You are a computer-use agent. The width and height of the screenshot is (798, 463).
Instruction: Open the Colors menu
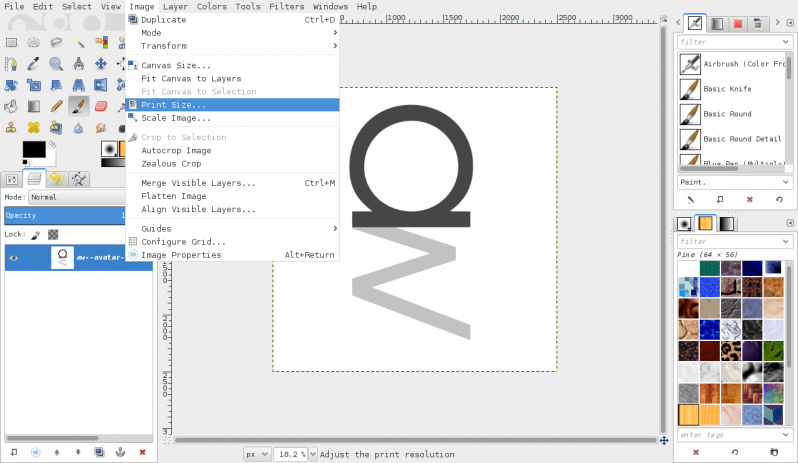click(212, 7)
